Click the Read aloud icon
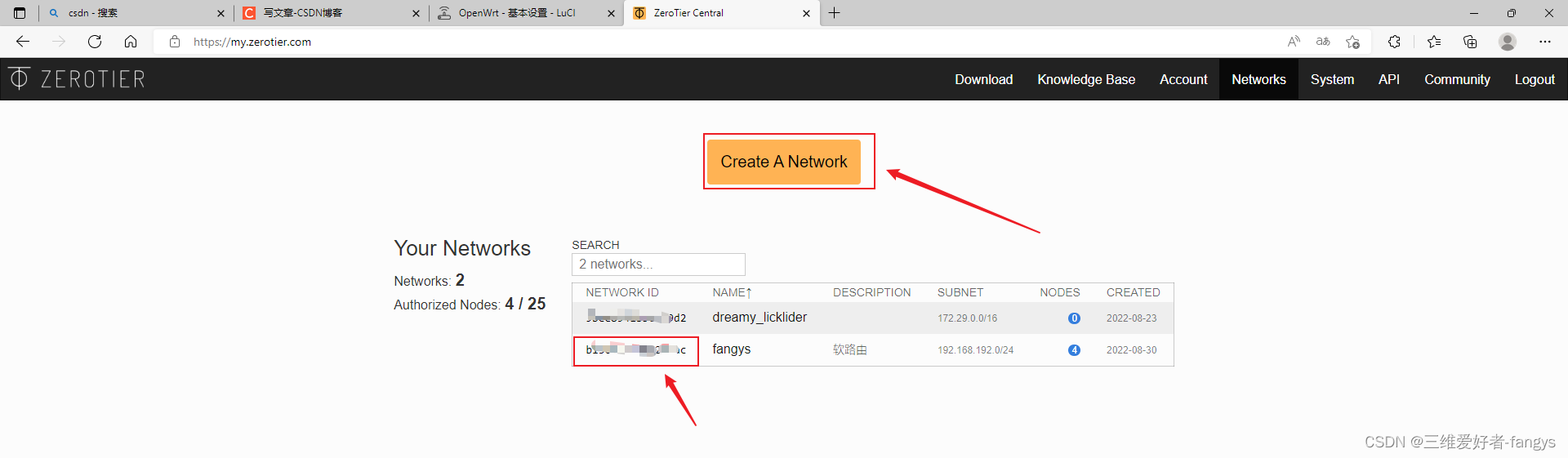 [x=1294, y=42]
